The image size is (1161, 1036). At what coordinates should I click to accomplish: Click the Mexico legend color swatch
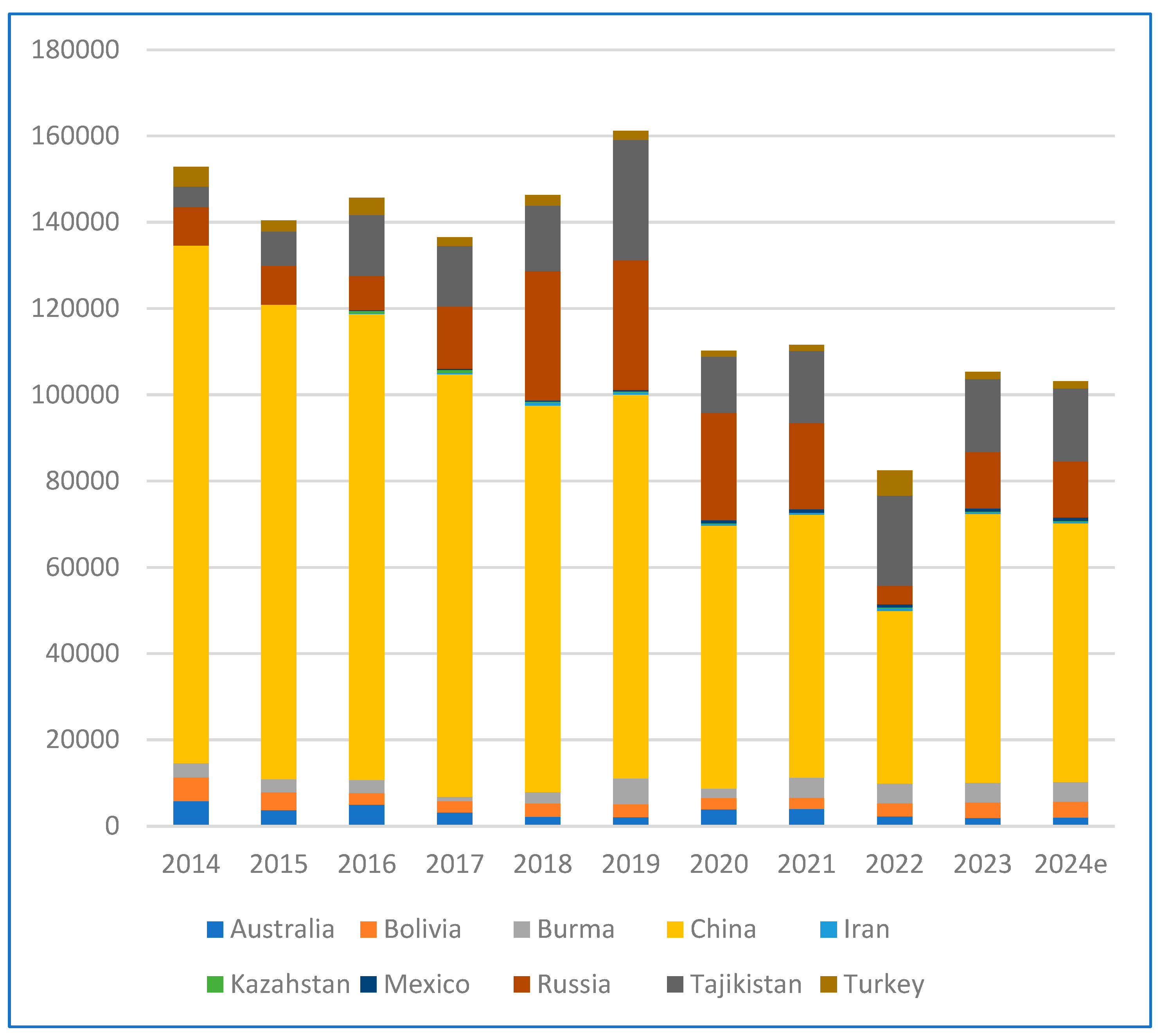click(x=368, y=985)
